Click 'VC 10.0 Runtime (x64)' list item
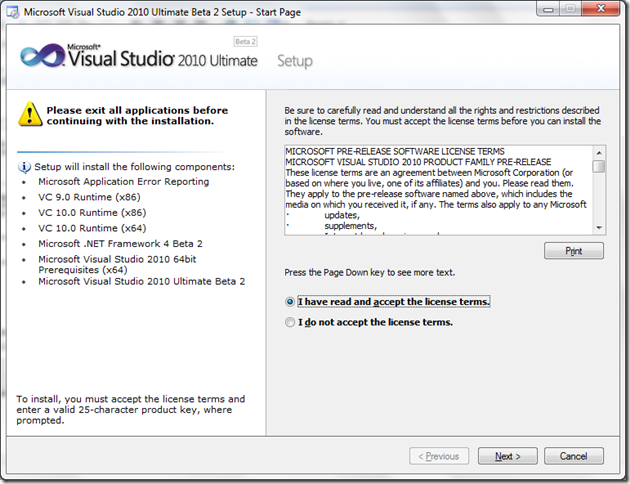Image resolution: width=630 pixels, height=484 pixels. [92, 228]
